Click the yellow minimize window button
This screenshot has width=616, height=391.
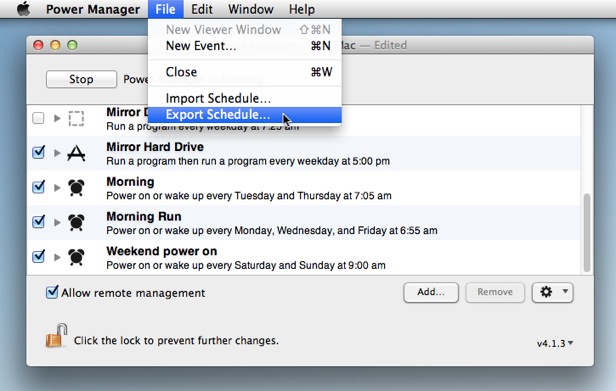pyautogui.click(x=55, y=45)
